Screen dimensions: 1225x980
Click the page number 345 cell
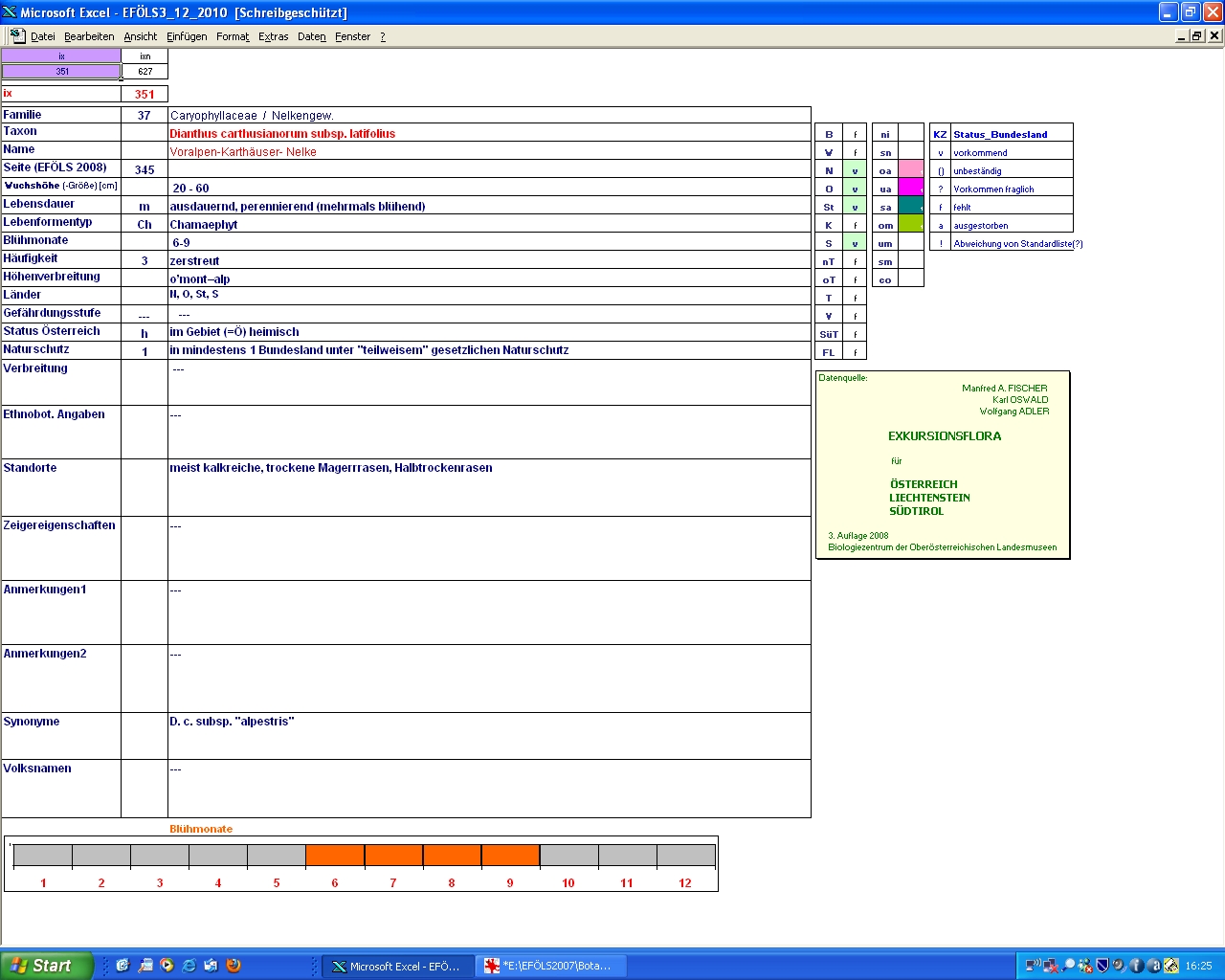tap(145, 169)
